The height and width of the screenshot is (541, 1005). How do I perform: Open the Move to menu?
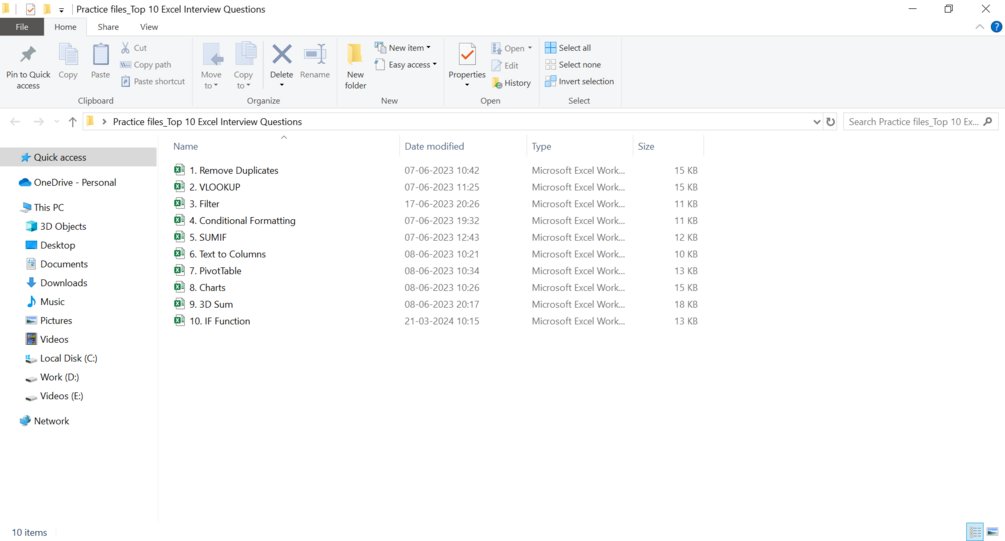point(211,67)
